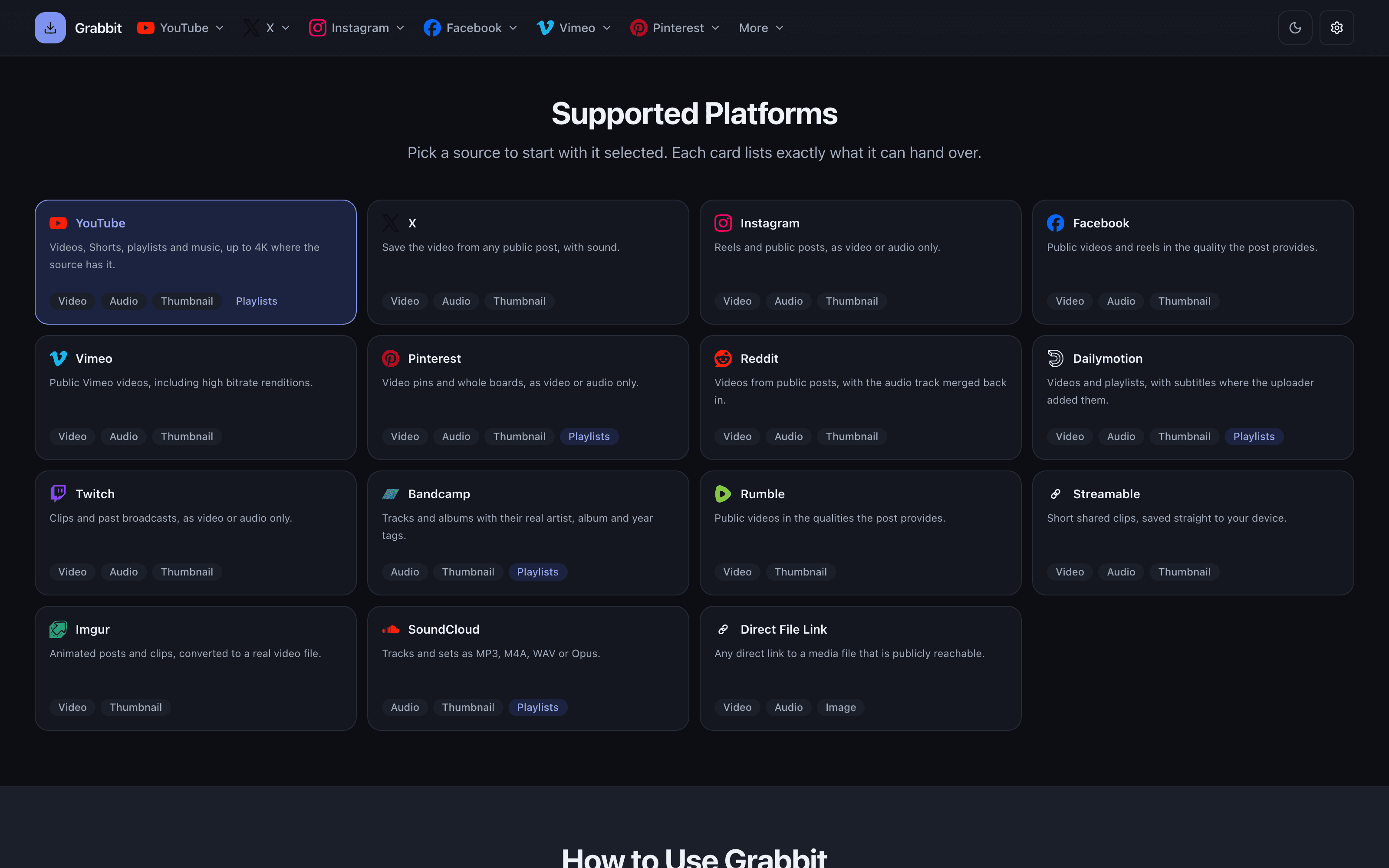Open the Vimeo menu label in navbar
This screenshot has width=1389, height=868.
577,27
